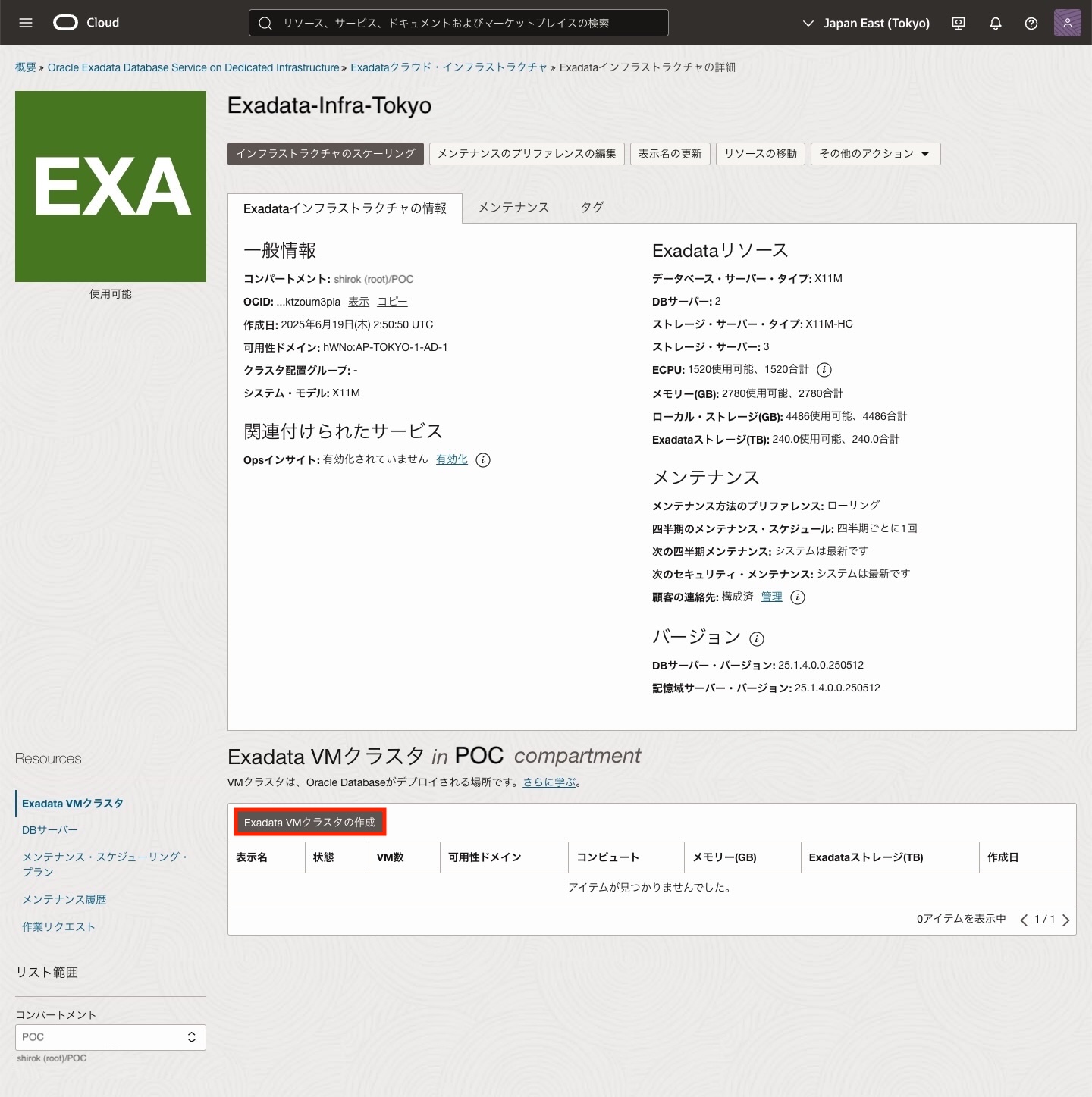
Task: Open the user profile avatar
Action: coord(1067,23)
